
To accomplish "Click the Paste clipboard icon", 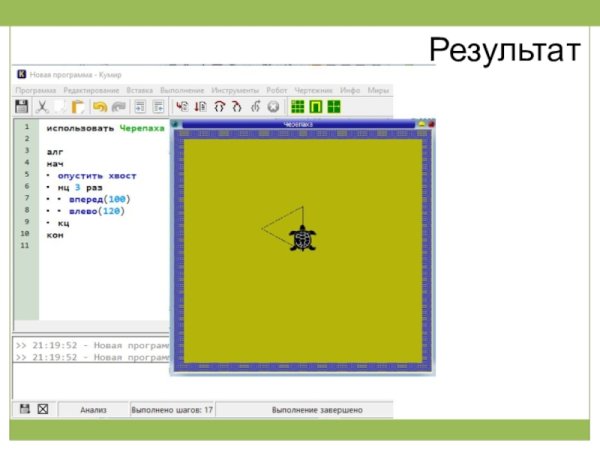I will point(78,106).
